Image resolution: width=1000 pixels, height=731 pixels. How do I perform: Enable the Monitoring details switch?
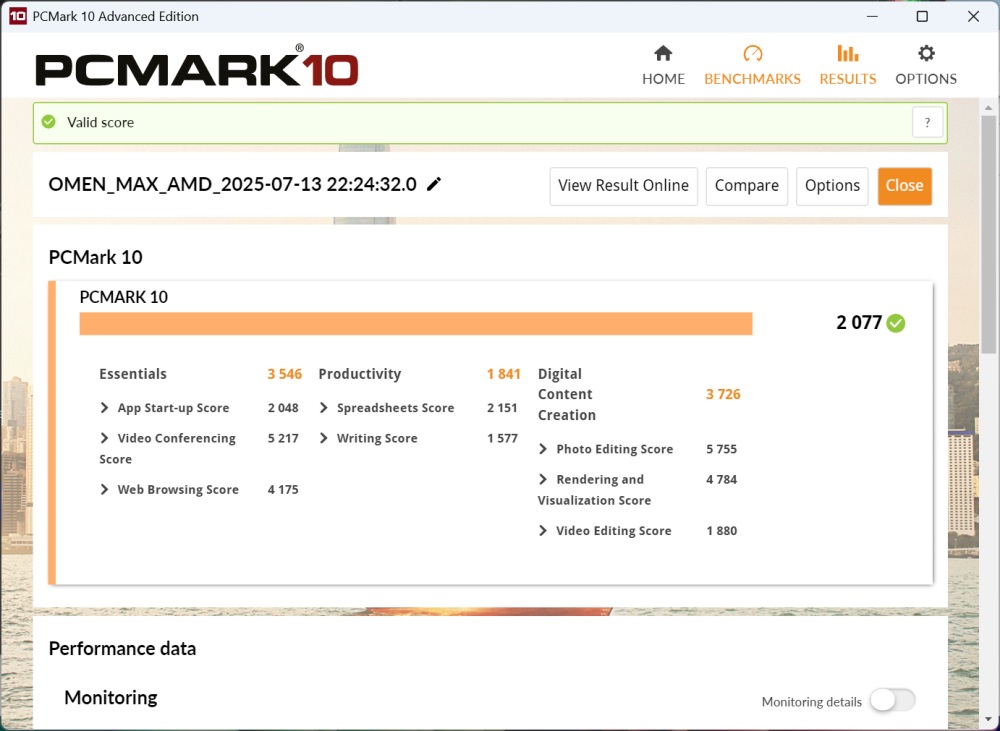[x=891, y=701]
